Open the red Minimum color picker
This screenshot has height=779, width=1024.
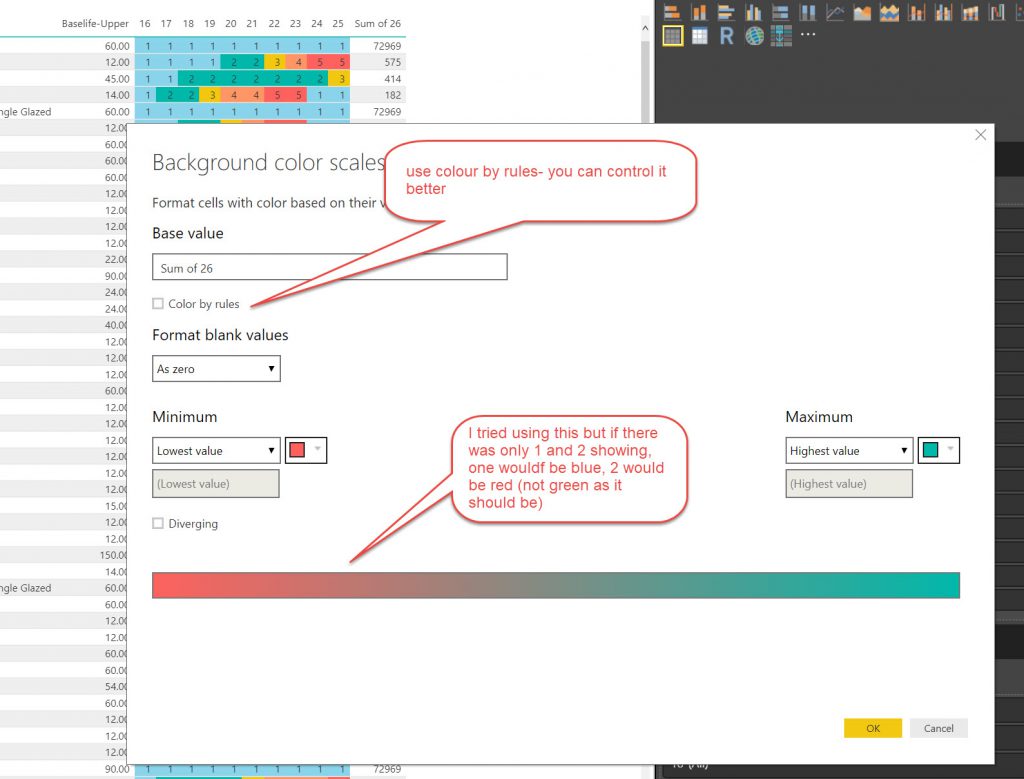click(x=306, y=451)
